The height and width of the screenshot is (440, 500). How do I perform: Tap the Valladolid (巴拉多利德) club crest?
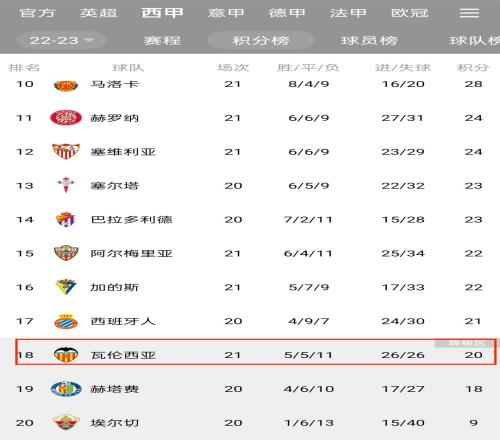click(x=66, y=219)
